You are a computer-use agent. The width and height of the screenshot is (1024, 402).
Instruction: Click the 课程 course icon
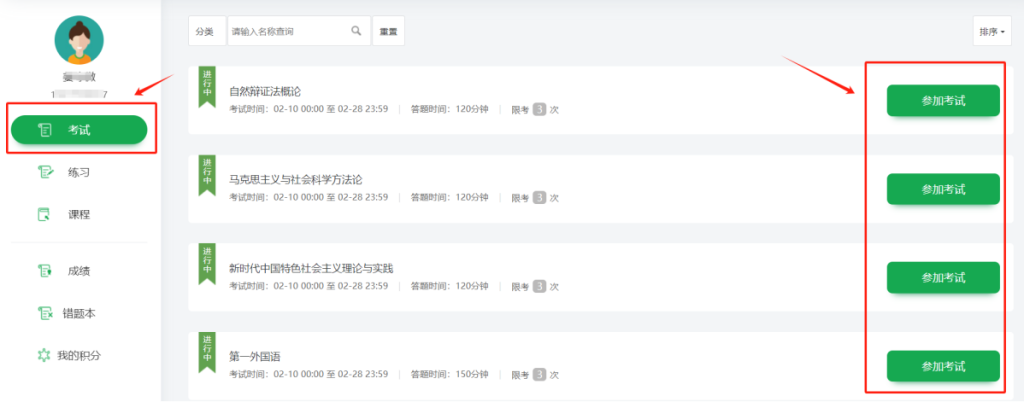(44, 214)
